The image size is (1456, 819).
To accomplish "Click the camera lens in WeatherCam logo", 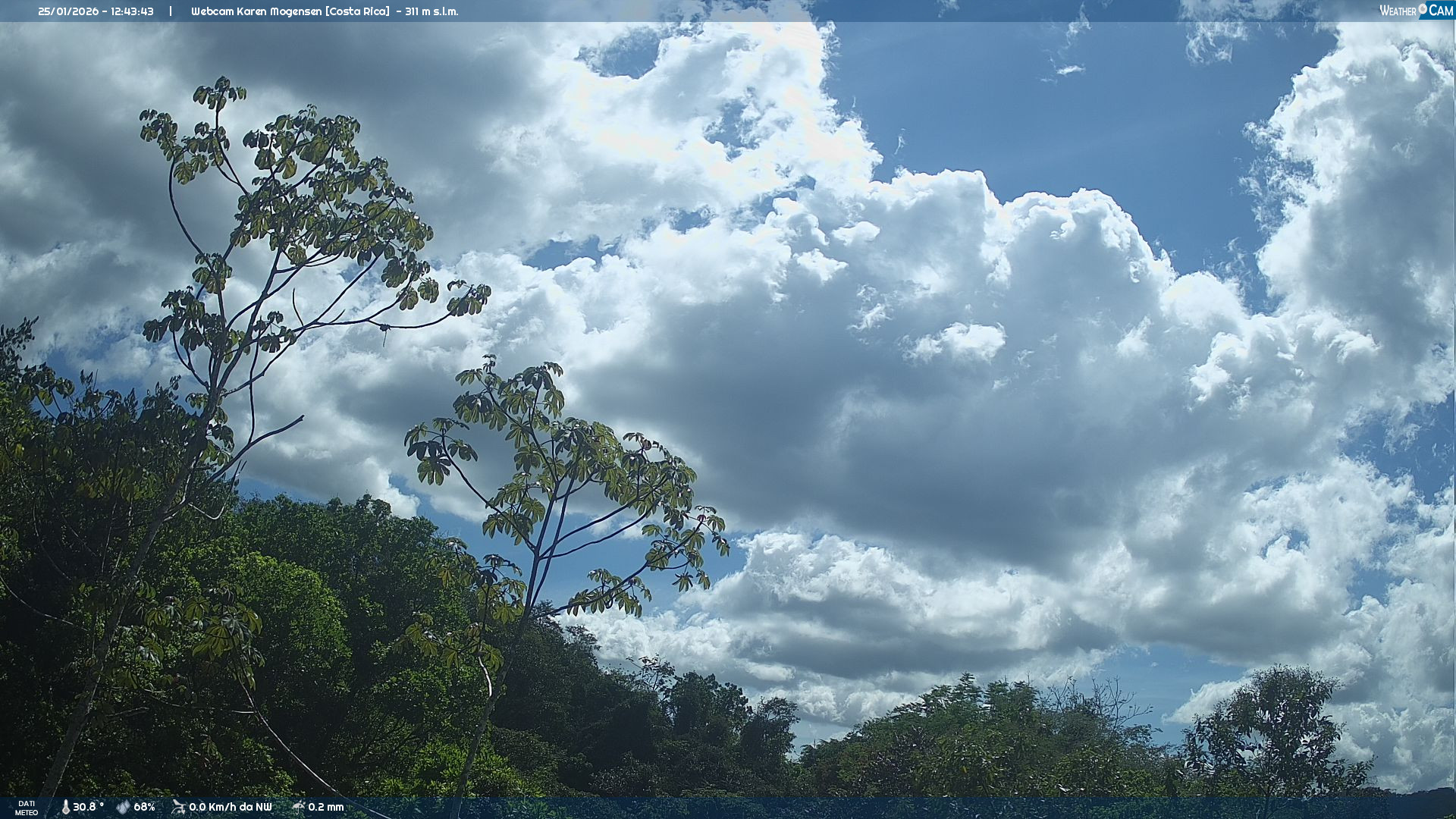I will [x=1423, y=9].
